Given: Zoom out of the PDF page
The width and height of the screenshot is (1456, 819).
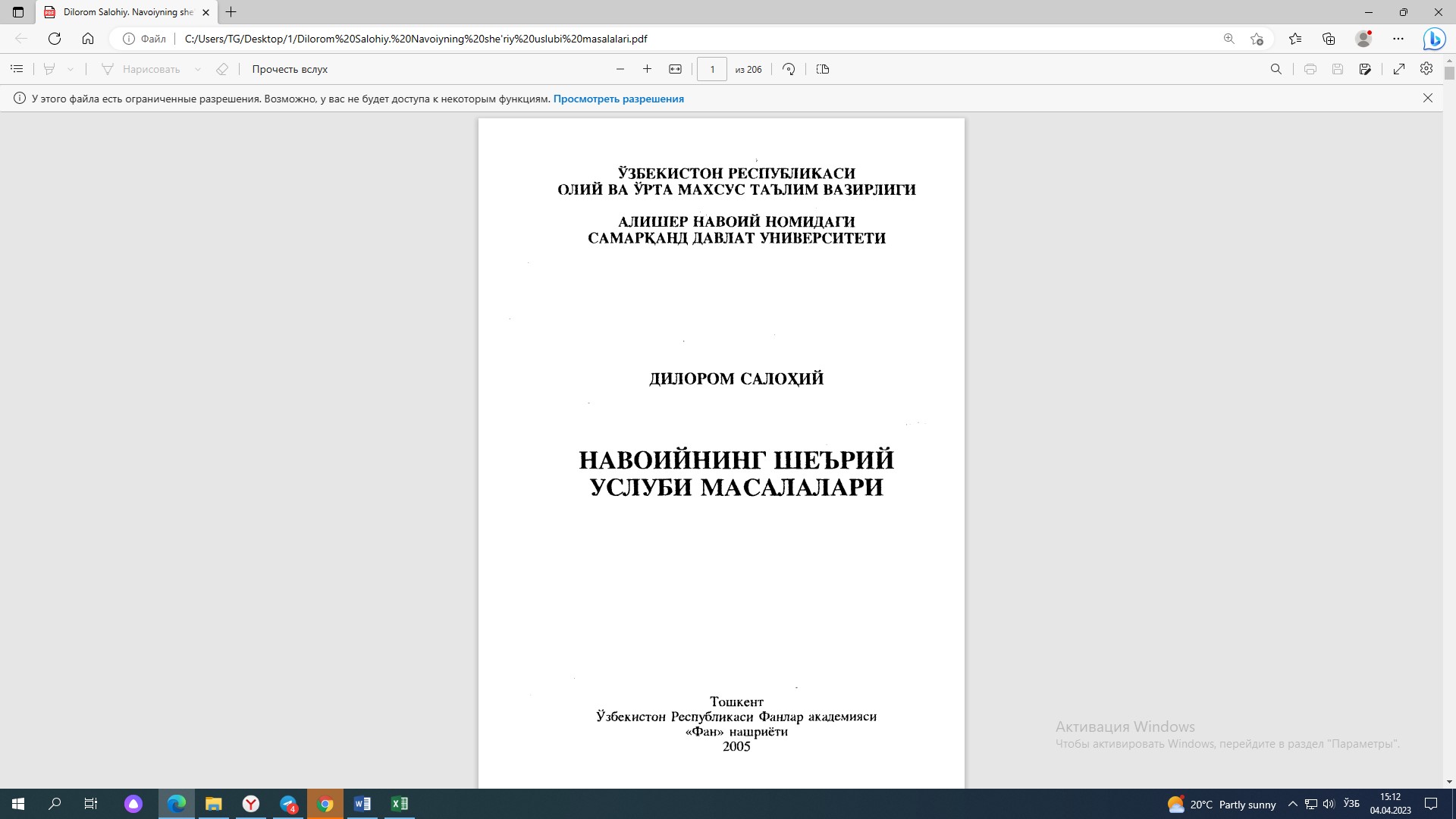Looking at the screenshot, I should (620, 68).
